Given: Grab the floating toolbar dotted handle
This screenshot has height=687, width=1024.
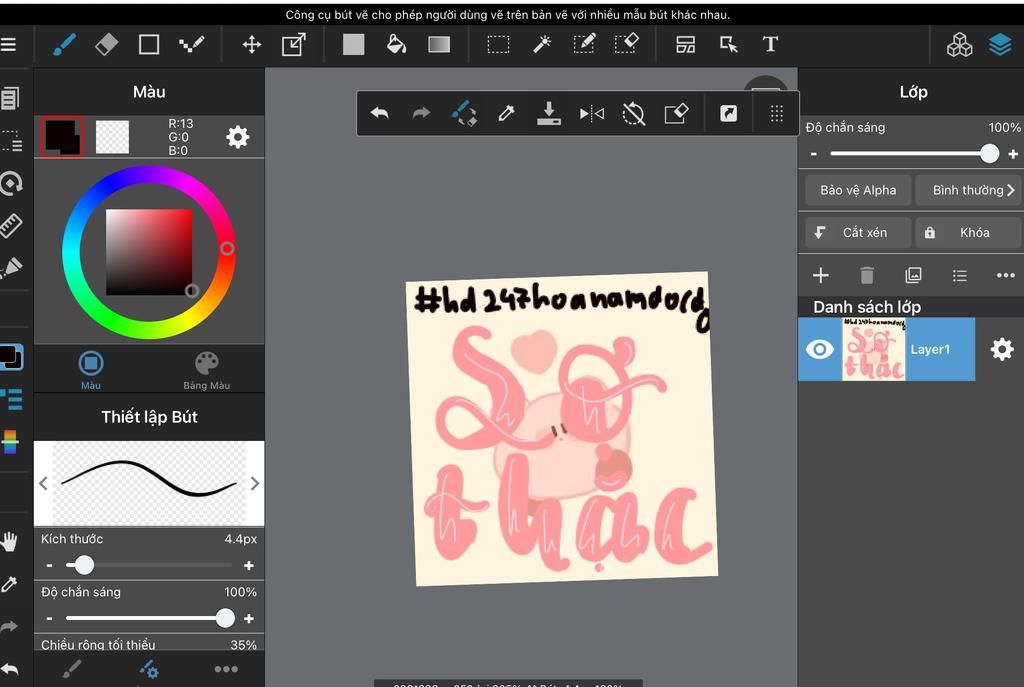Looking at the screenshot, I should pyautogui.click(x=776, y=114).
